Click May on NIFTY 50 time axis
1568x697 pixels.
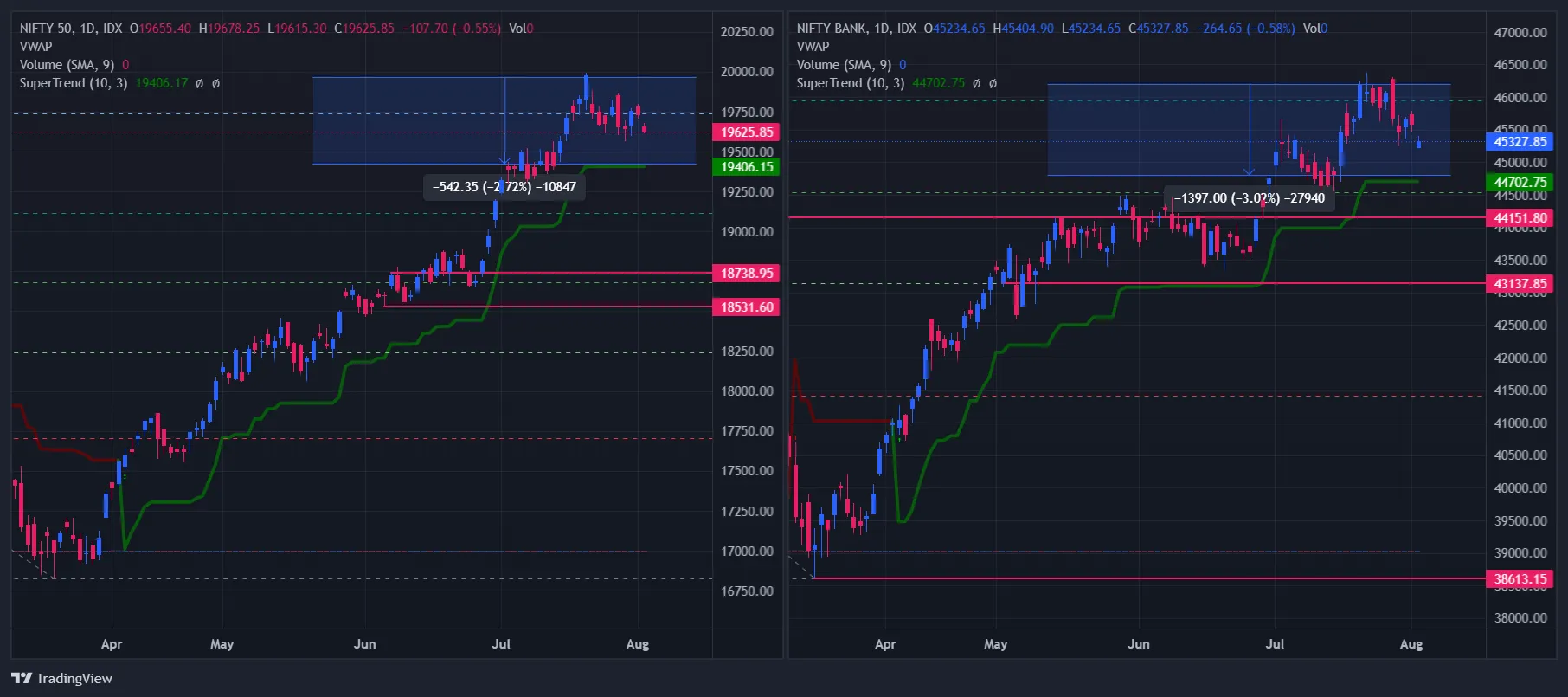(x=222, y=644)
